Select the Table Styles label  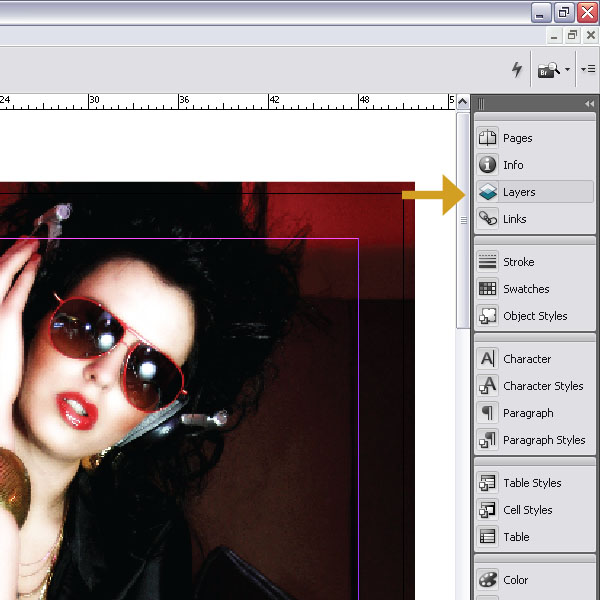(x=532, y=483)
